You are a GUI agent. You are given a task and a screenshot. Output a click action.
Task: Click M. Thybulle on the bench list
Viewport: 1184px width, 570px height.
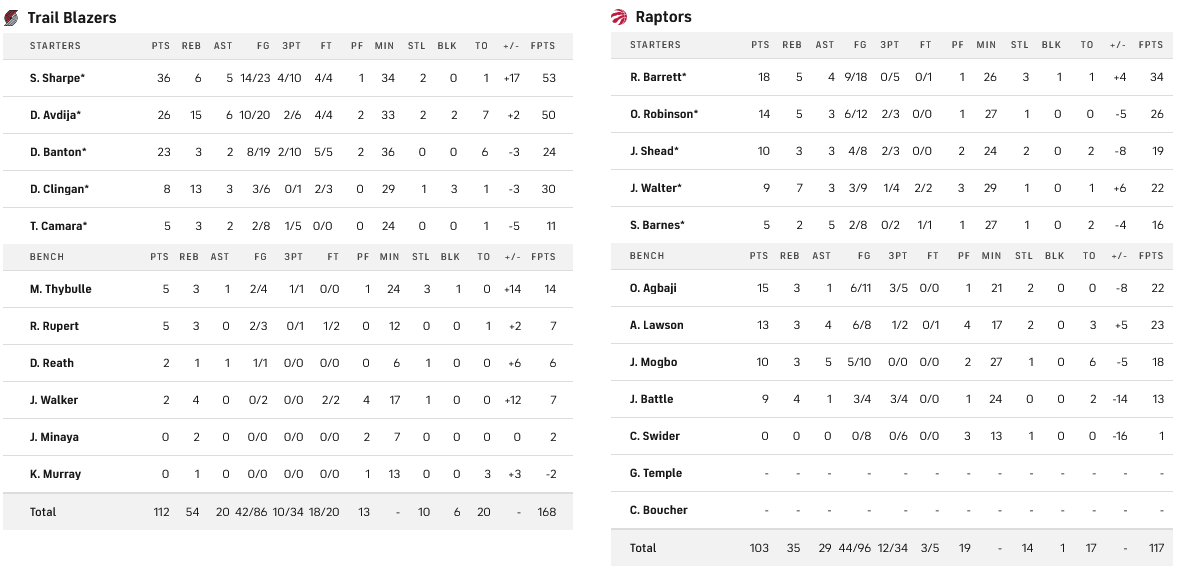[x=60, y=289]
